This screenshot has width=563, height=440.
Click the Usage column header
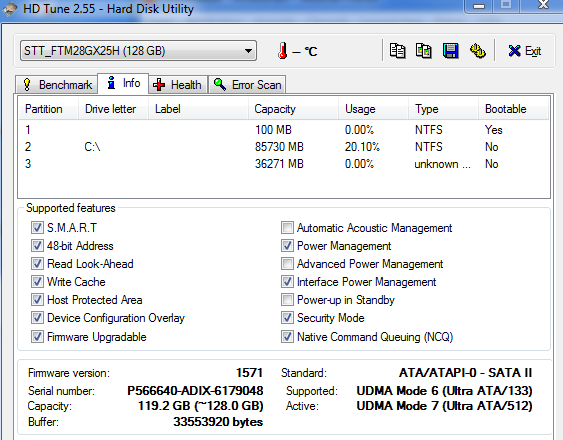click(373, 109)
